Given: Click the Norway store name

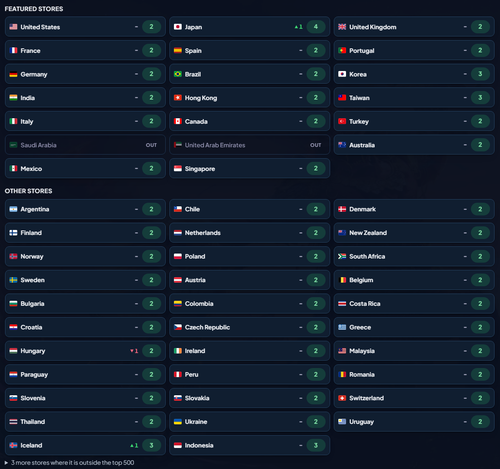Looking at the screenshot, I should click(32, 257).
